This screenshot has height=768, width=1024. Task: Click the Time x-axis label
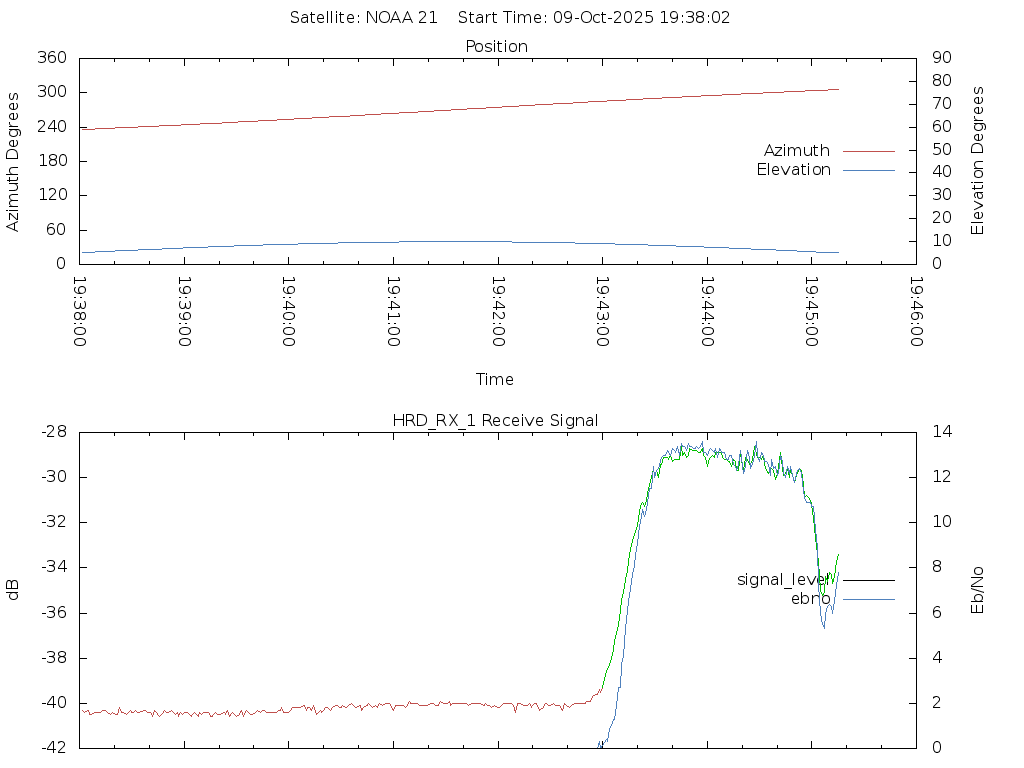(x=495, y=379)
